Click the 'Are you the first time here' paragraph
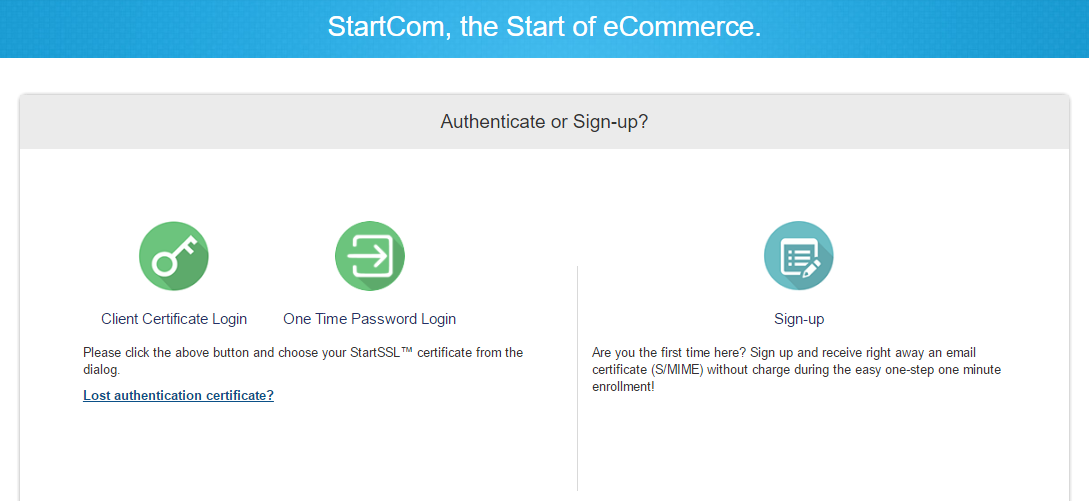The width and height of the screenshot is (1089, 501). click(797, 370)
